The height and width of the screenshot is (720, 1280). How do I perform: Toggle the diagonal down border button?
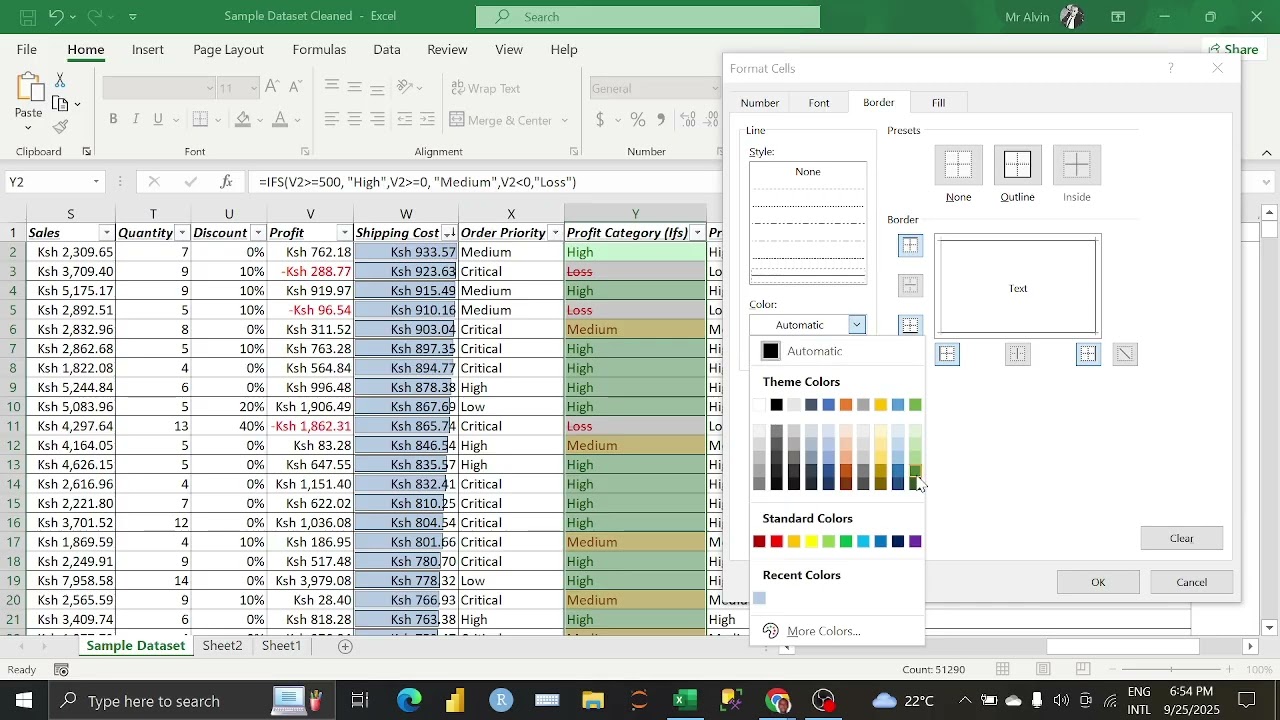(1125, 354)
